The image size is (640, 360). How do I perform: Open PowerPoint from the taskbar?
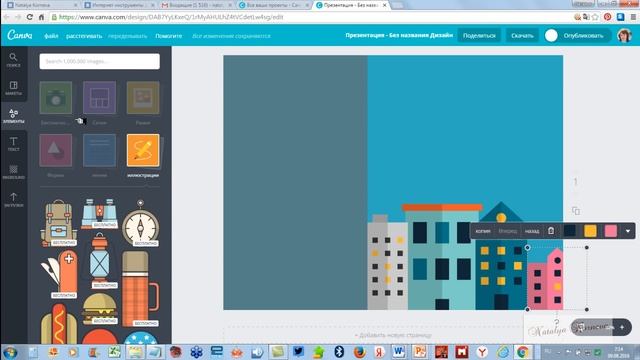[x=419, y=352]
